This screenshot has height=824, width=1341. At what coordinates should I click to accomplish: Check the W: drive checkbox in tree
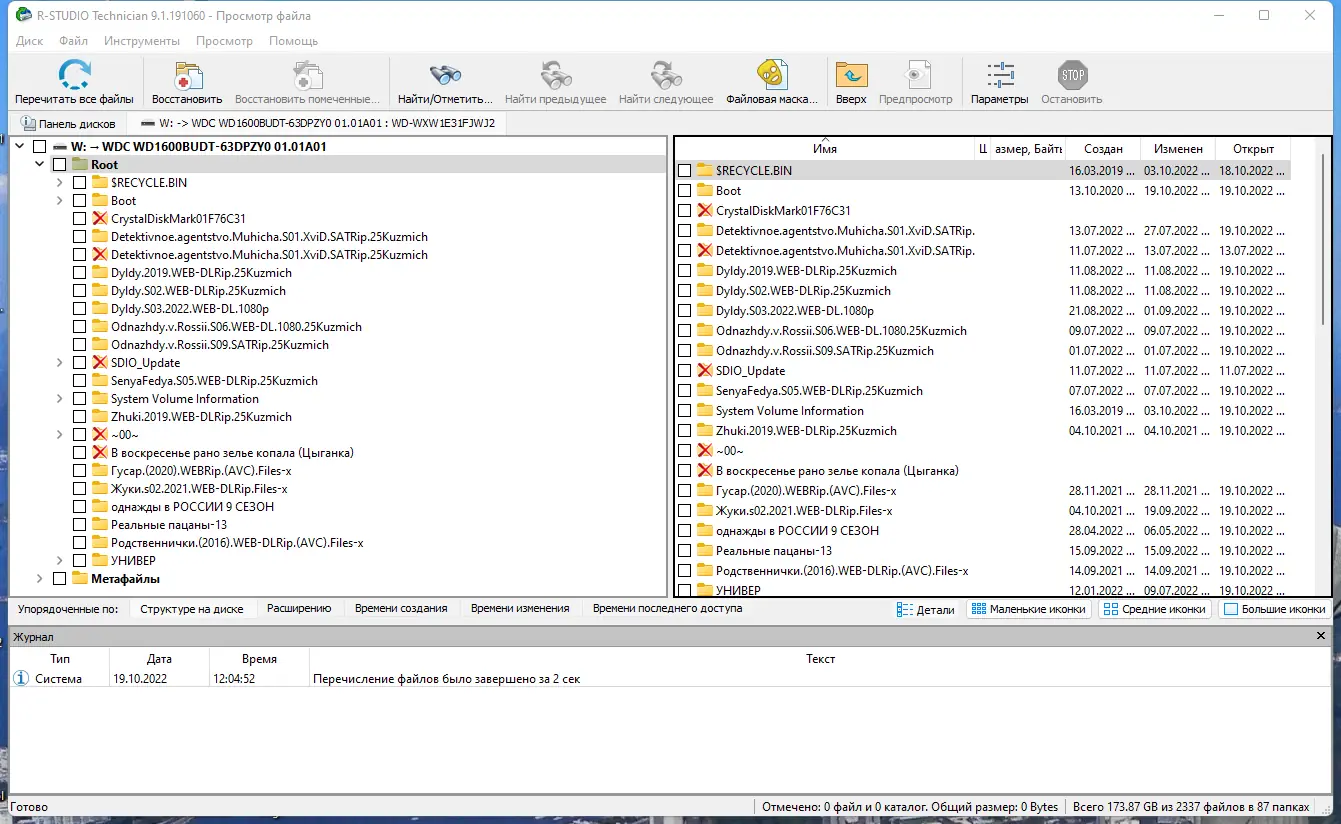tap(39, 147)
